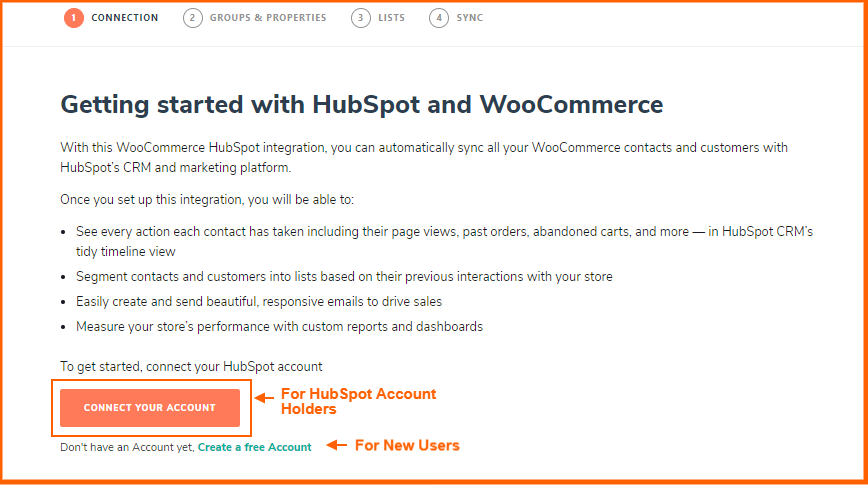Viewport: 868px width, 485px height.
Task: Click the responsive emails bullet item
Action: 259,302
